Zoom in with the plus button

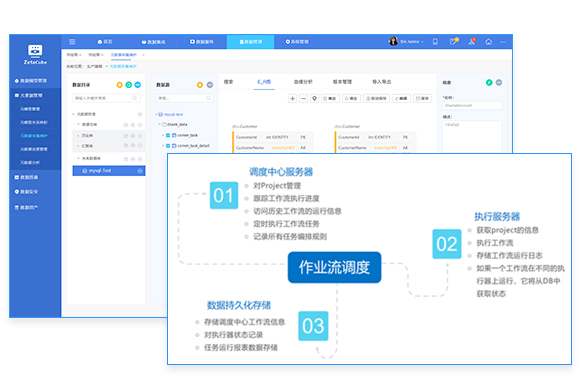292,98
